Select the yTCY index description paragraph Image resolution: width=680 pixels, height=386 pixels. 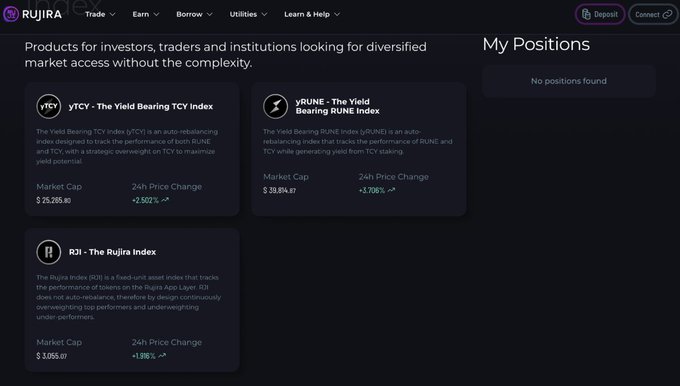[127, 146]
